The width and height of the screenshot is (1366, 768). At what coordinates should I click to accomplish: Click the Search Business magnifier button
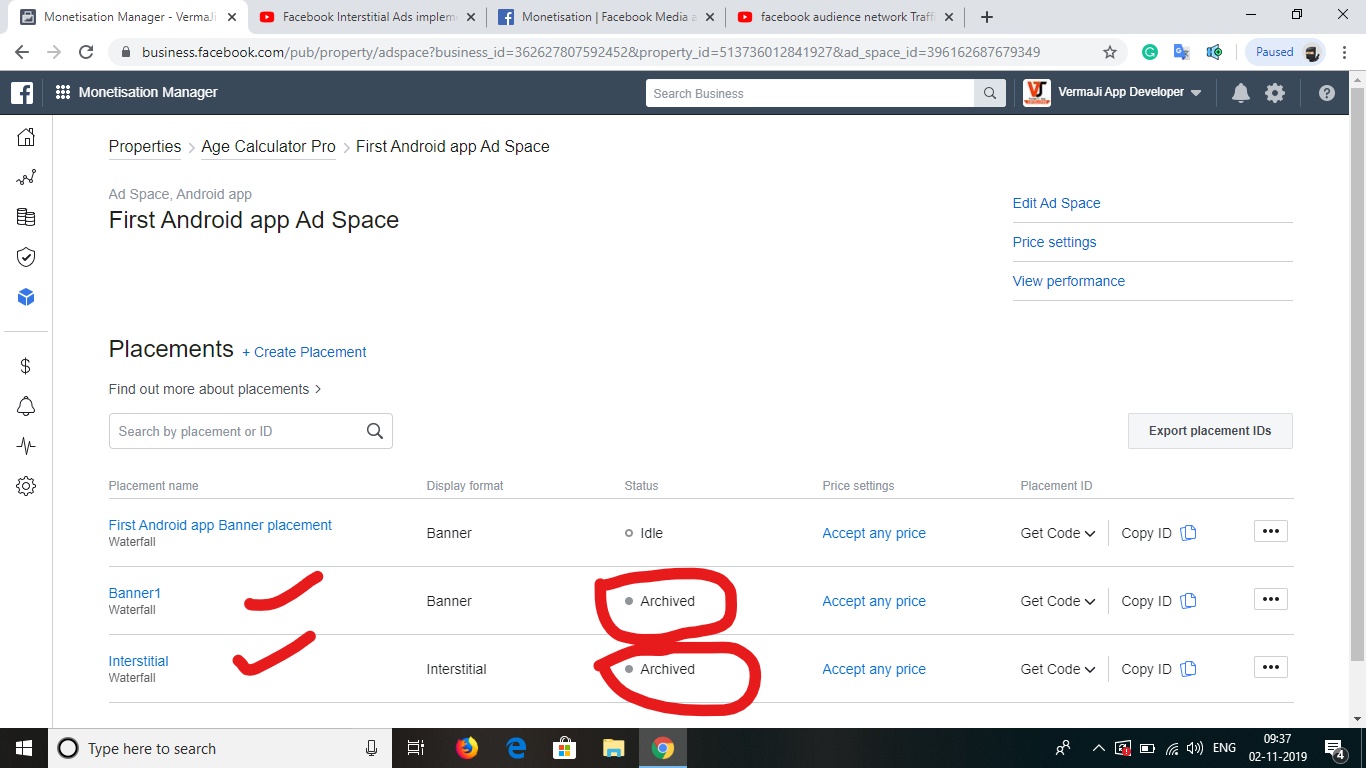[989, 93]
